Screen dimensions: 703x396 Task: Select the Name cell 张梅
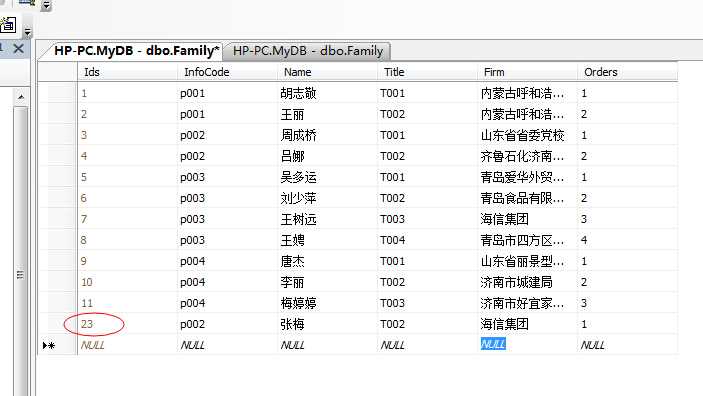click(x=327, y=324)
